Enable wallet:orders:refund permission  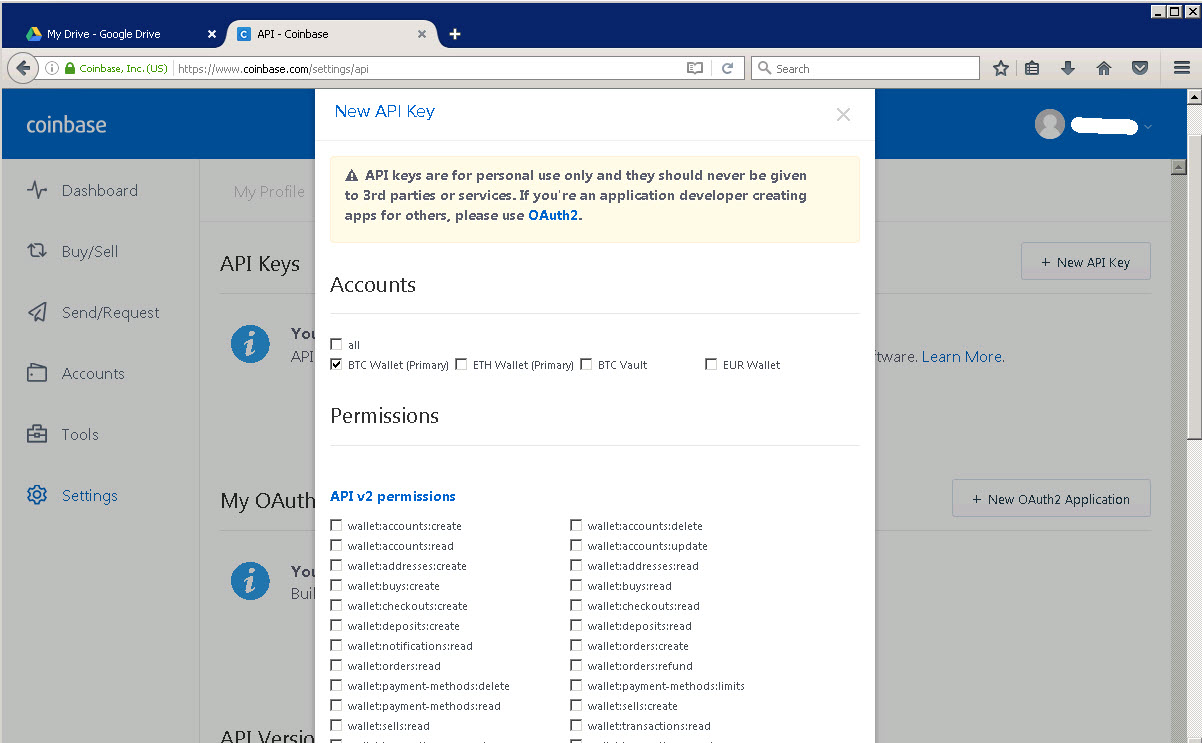pos(576,665)
